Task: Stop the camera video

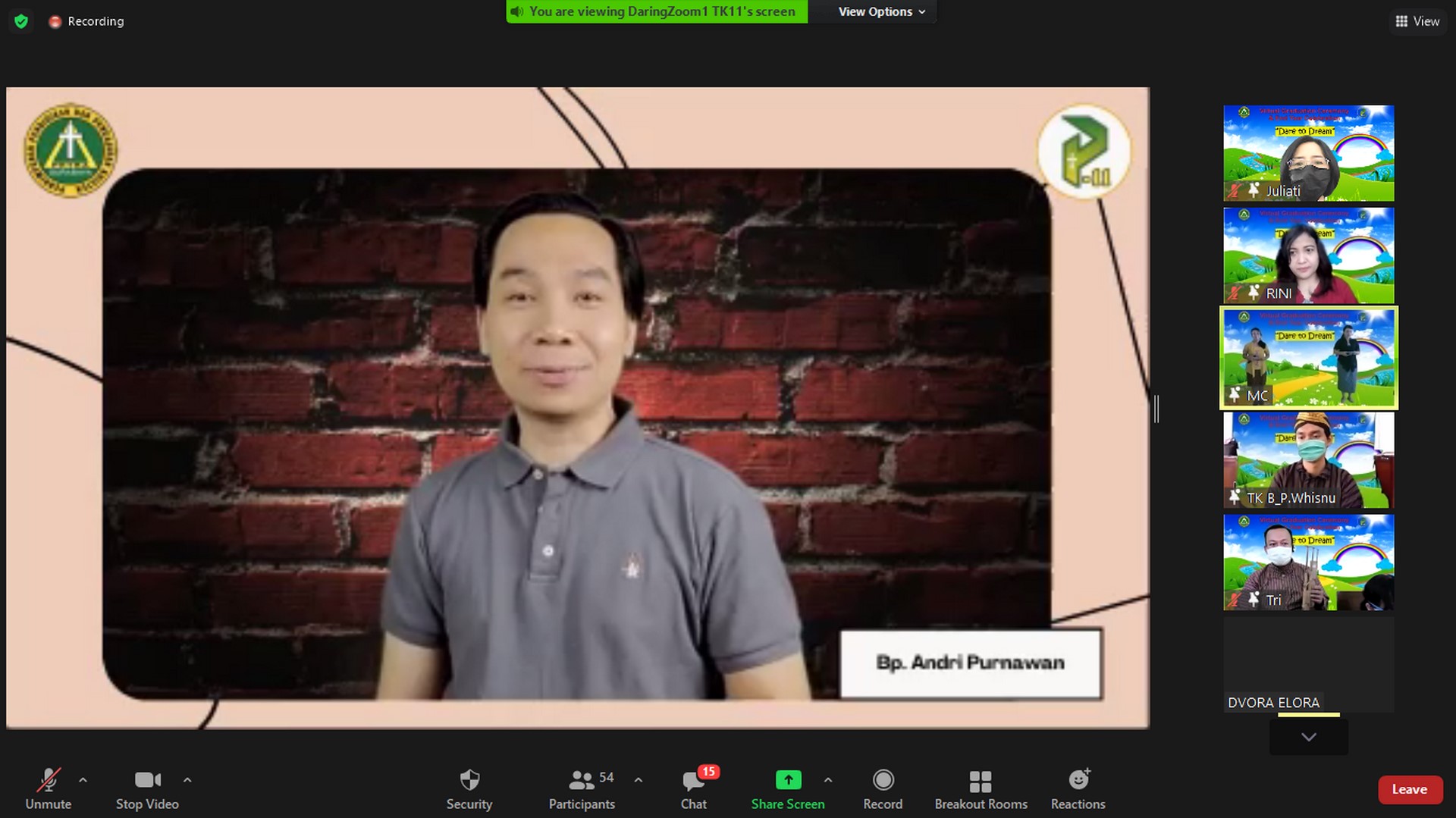Action: point(147,788)
